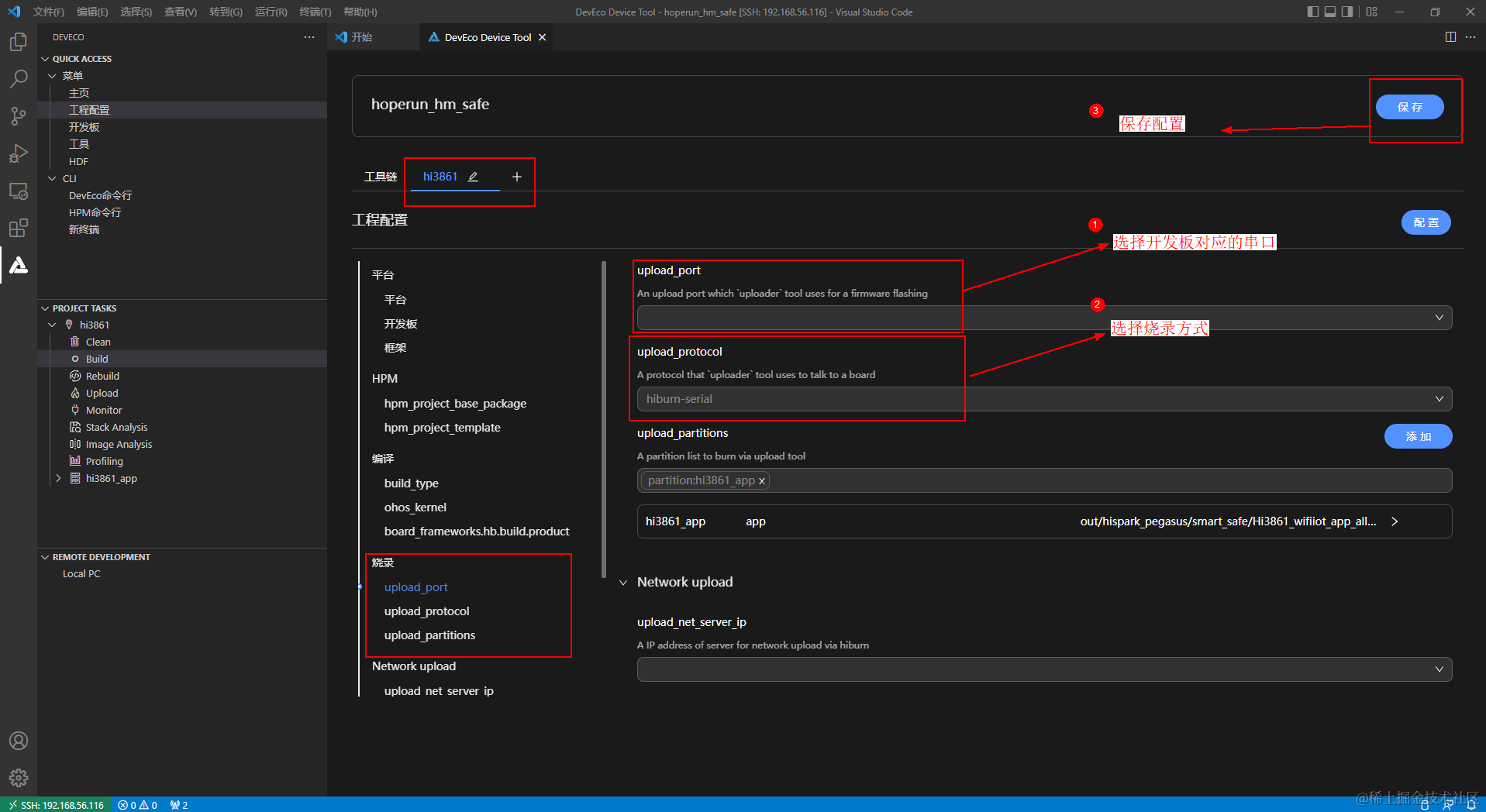Open the upload_port dropdown
This screenshot has height=812, width=1486.
1044,318
